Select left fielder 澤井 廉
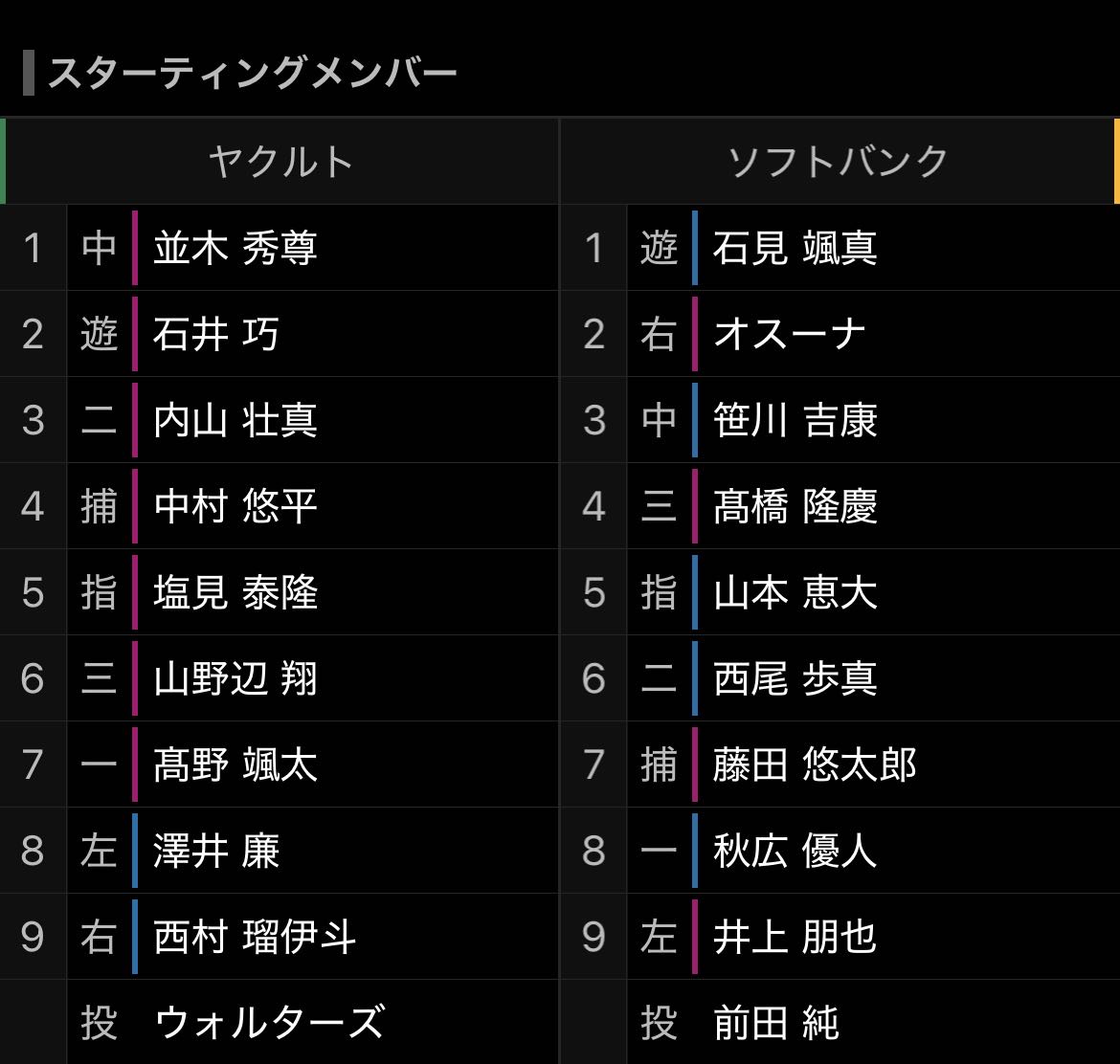This screenshot has width=1120, height=1064. point(216,852)
